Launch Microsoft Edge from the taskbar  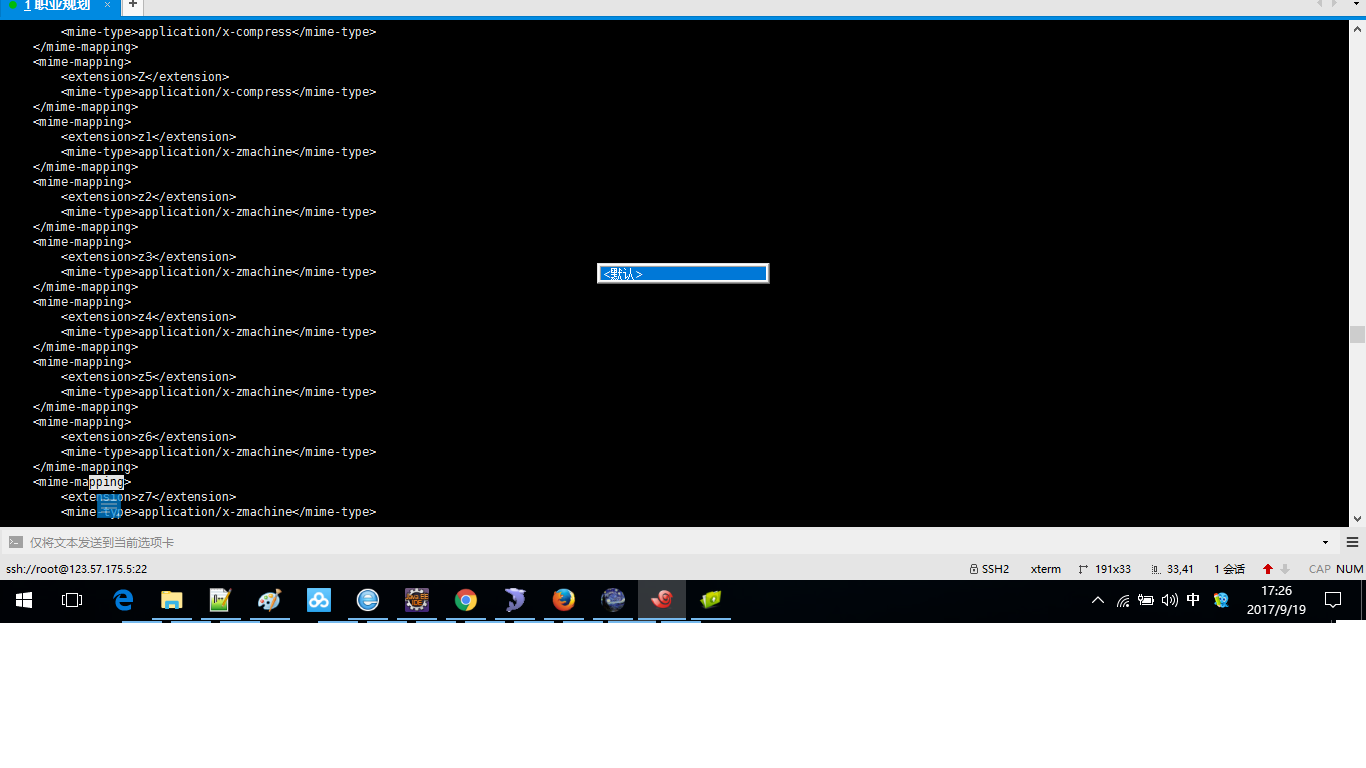123,600
